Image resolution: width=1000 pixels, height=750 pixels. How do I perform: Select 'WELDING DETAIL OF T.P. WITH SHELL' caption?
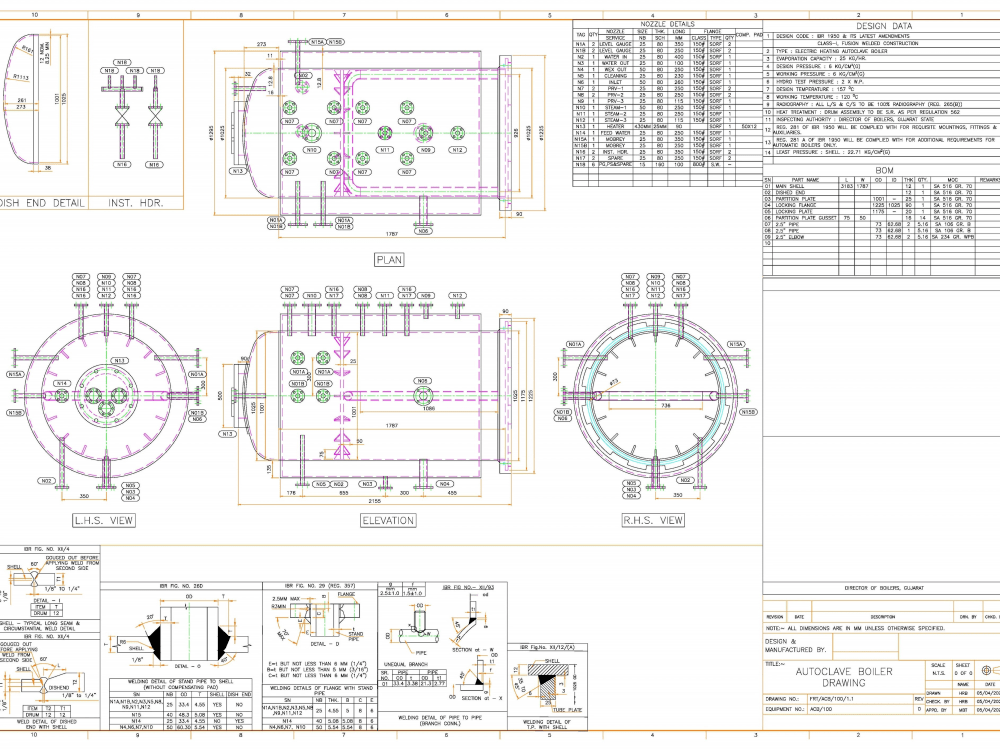click(x=545, y=724)
